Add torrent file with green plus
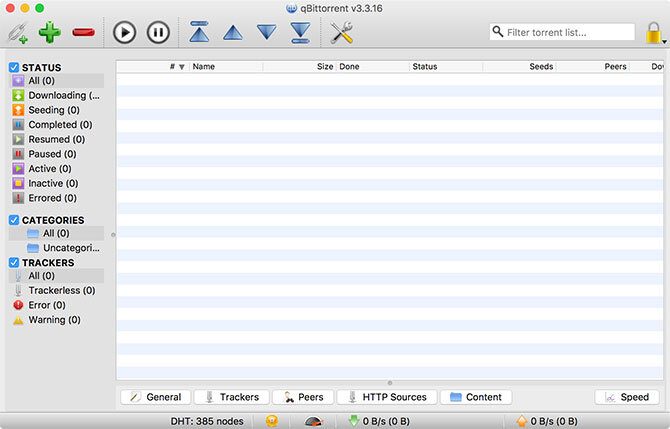670x429 pixels. tap(50, 32)
